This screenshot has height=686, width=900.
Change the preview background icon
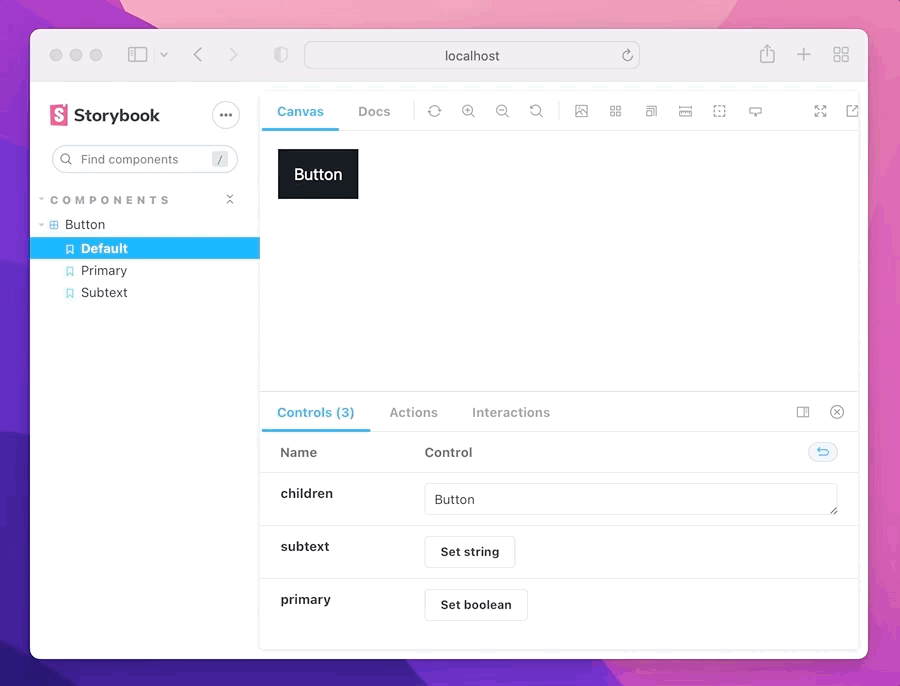click(x=581, y=111)
